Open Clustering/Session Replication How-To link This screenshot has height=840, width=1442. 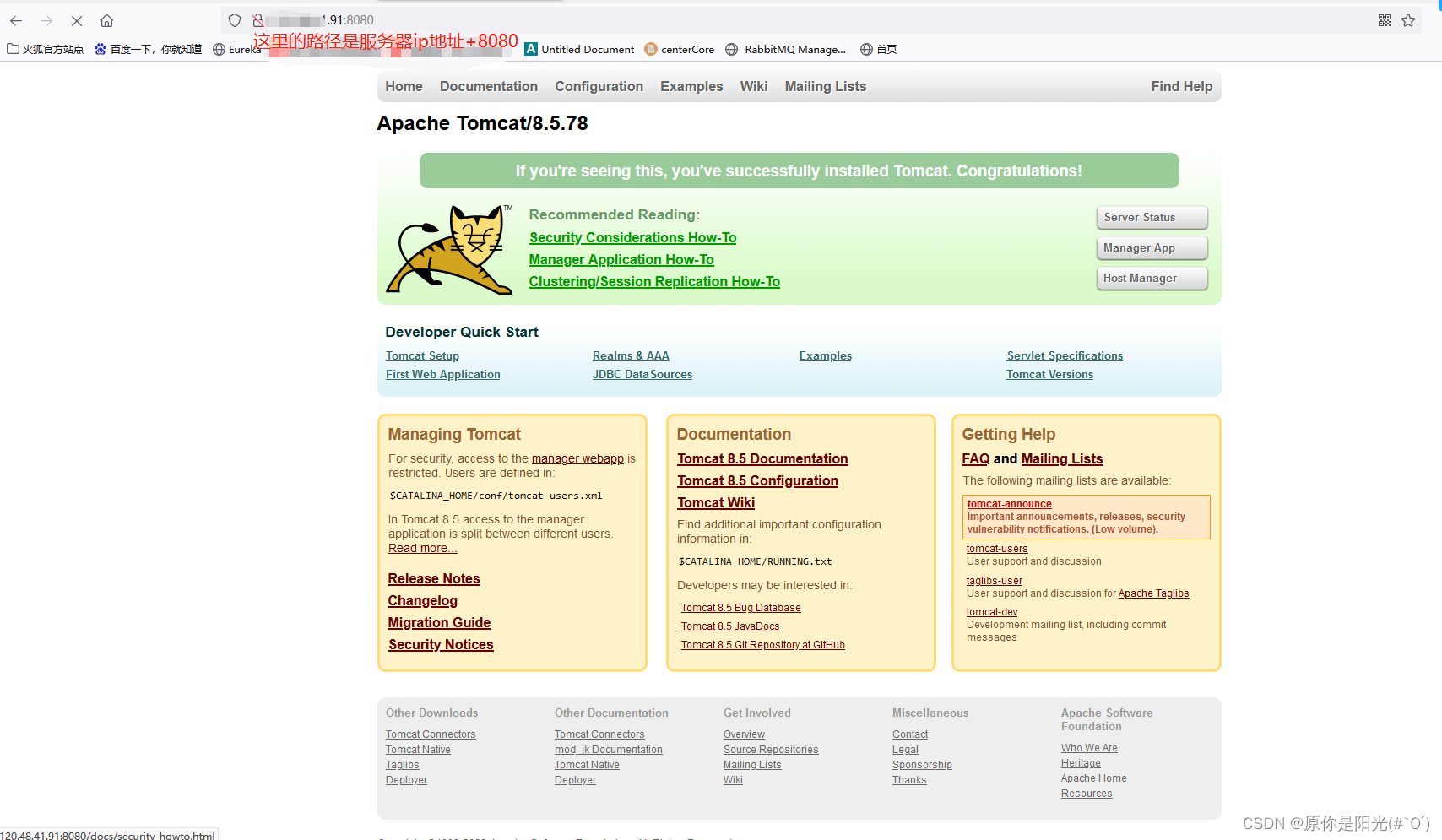654,281
